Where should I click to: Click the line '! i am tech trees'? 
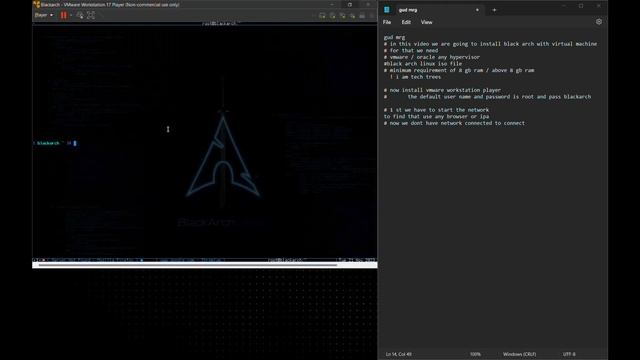(x=415, y=77)
